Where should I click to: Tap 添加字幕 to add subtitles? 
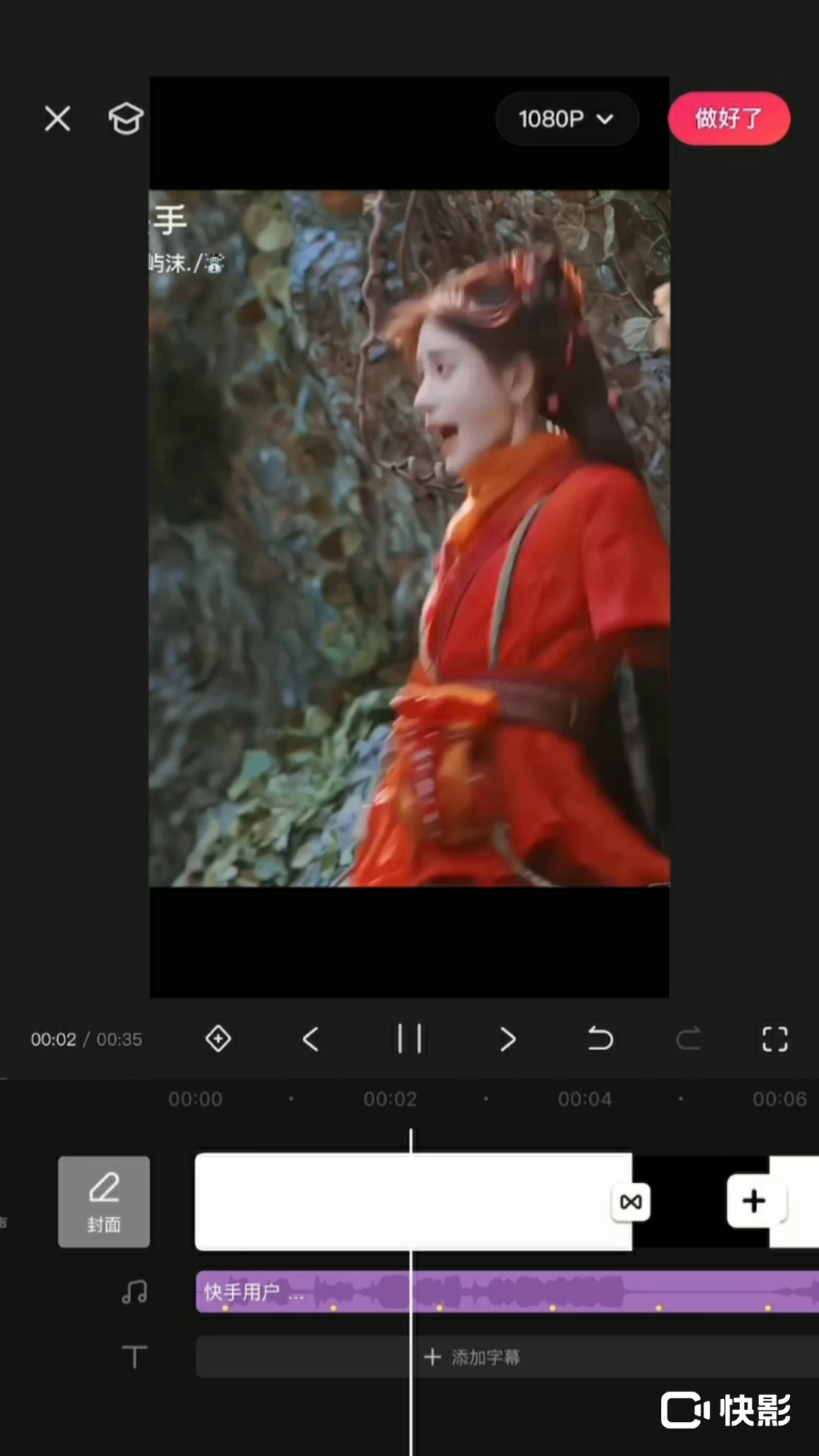tap(473, 1357)
